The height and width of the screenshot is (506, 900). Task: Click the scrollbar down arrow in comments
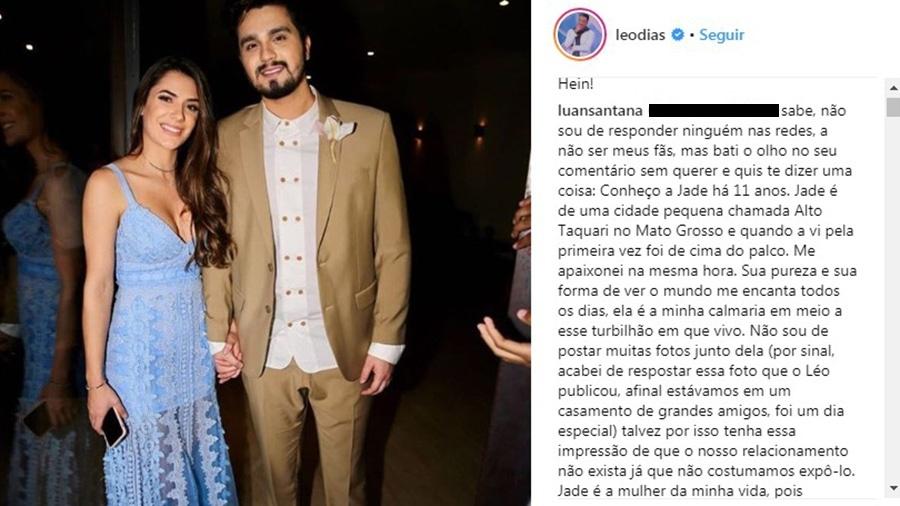coord(894,489)
